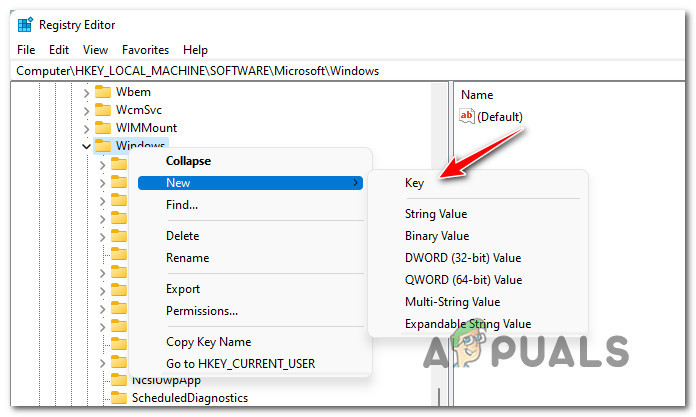696x417 pixels.
Task: Open the View menu
Action: click(95, 50)
